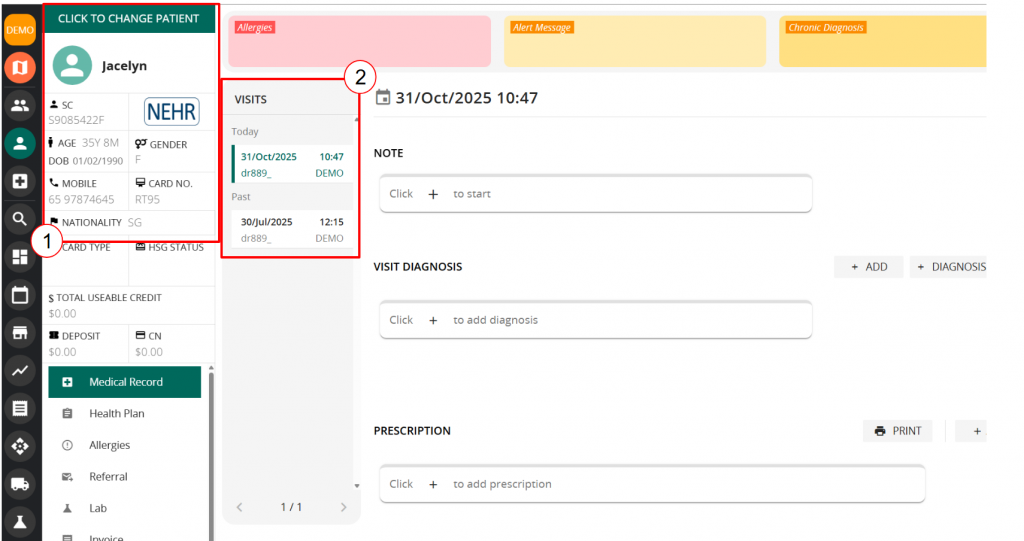Select Allergies in patient menu
The width and height of the screenshot is (1024, 541).
pyautogui.click(x=109, y=445)
